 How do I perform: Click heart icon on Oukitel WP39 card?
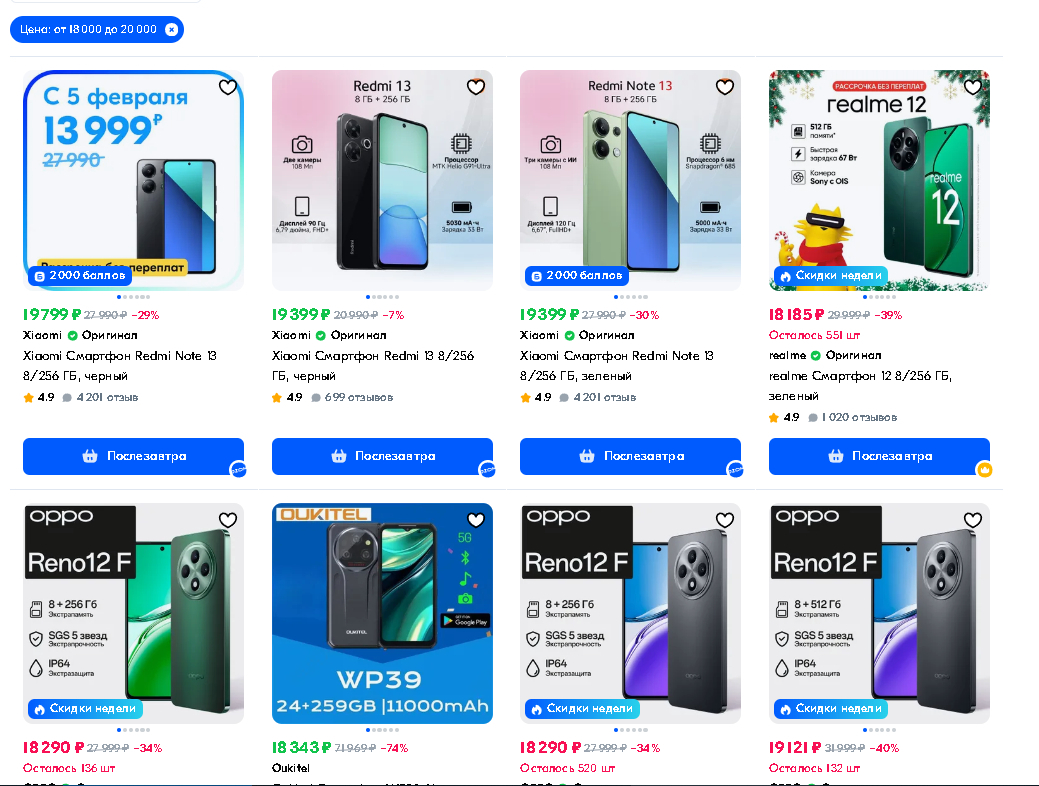(x=476, y=520)
